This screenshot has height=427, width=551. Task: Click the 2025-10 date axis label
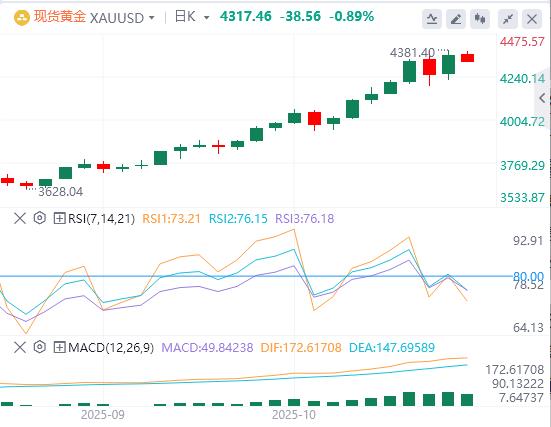pyautogui.click(x=294, y=415)
